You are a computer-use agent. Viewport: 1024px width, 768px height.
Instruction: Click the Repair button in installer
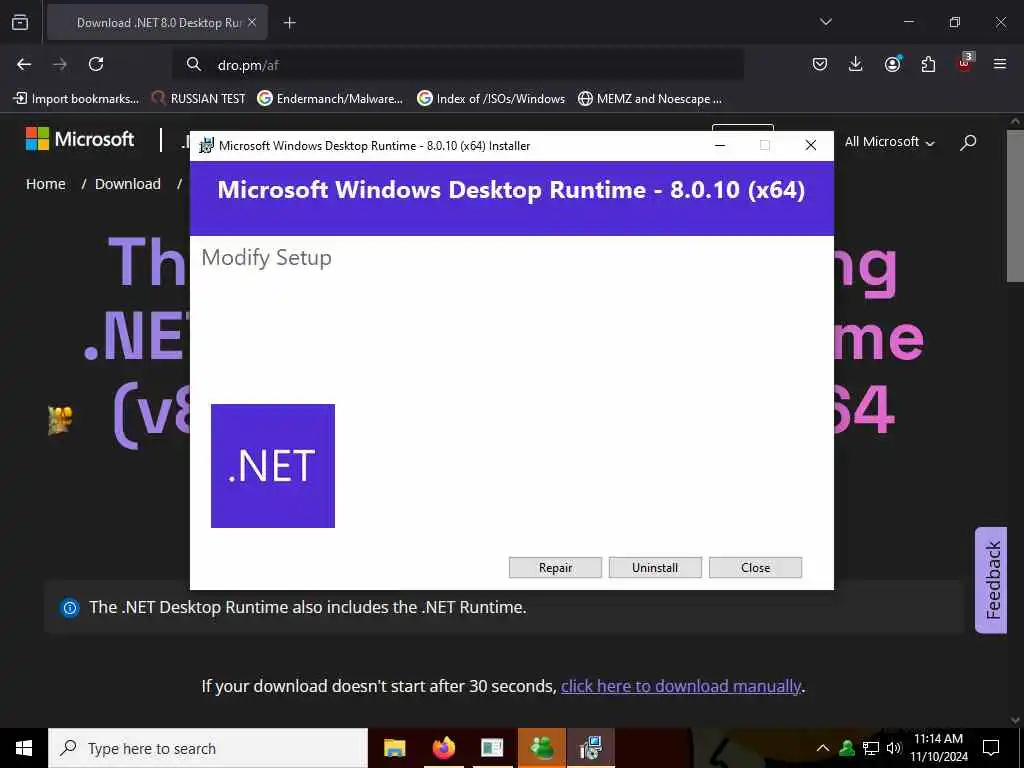click(x=555, y=568)
